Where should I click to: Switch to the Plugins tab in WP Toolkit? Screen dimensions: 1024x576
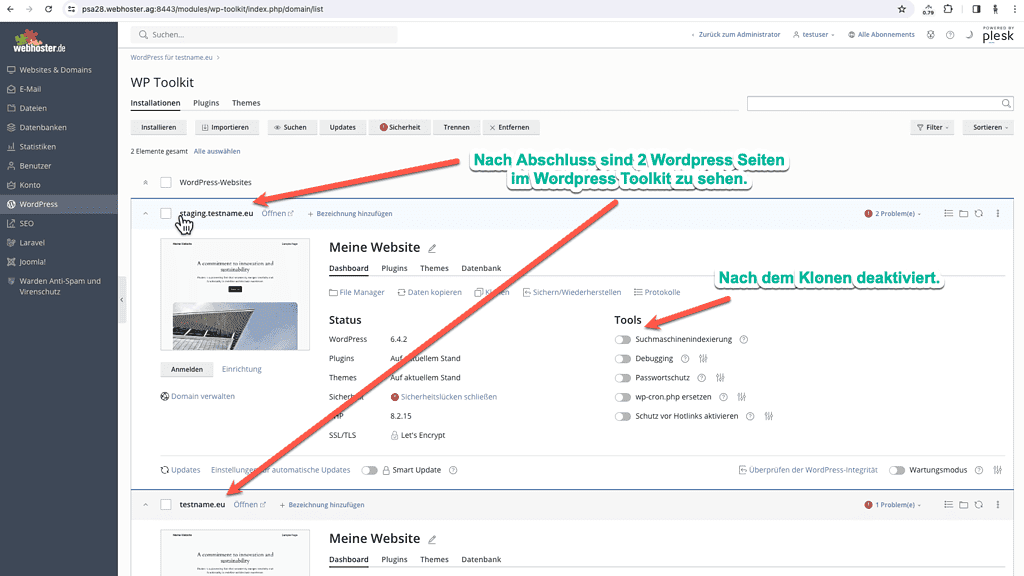point(206,102)
